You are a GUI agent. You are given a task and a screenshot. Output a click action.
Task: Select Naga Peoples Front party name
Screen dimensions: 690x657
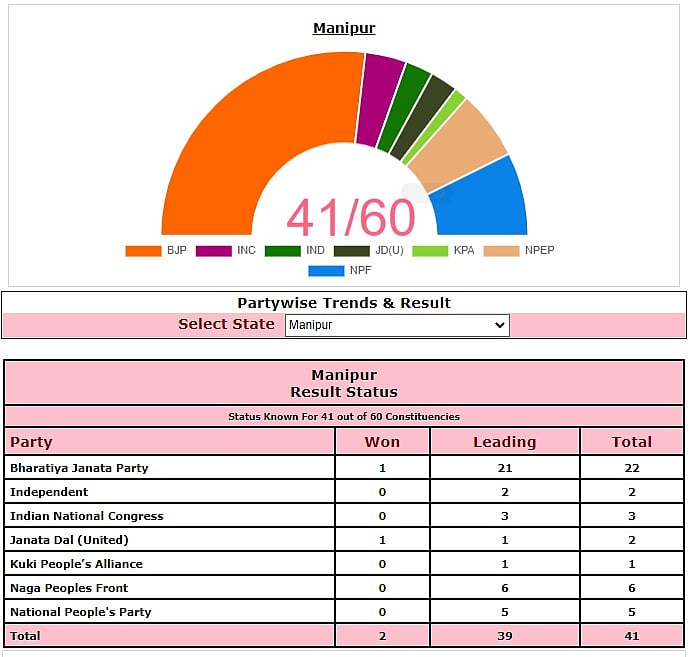click(x=69, y=588)
